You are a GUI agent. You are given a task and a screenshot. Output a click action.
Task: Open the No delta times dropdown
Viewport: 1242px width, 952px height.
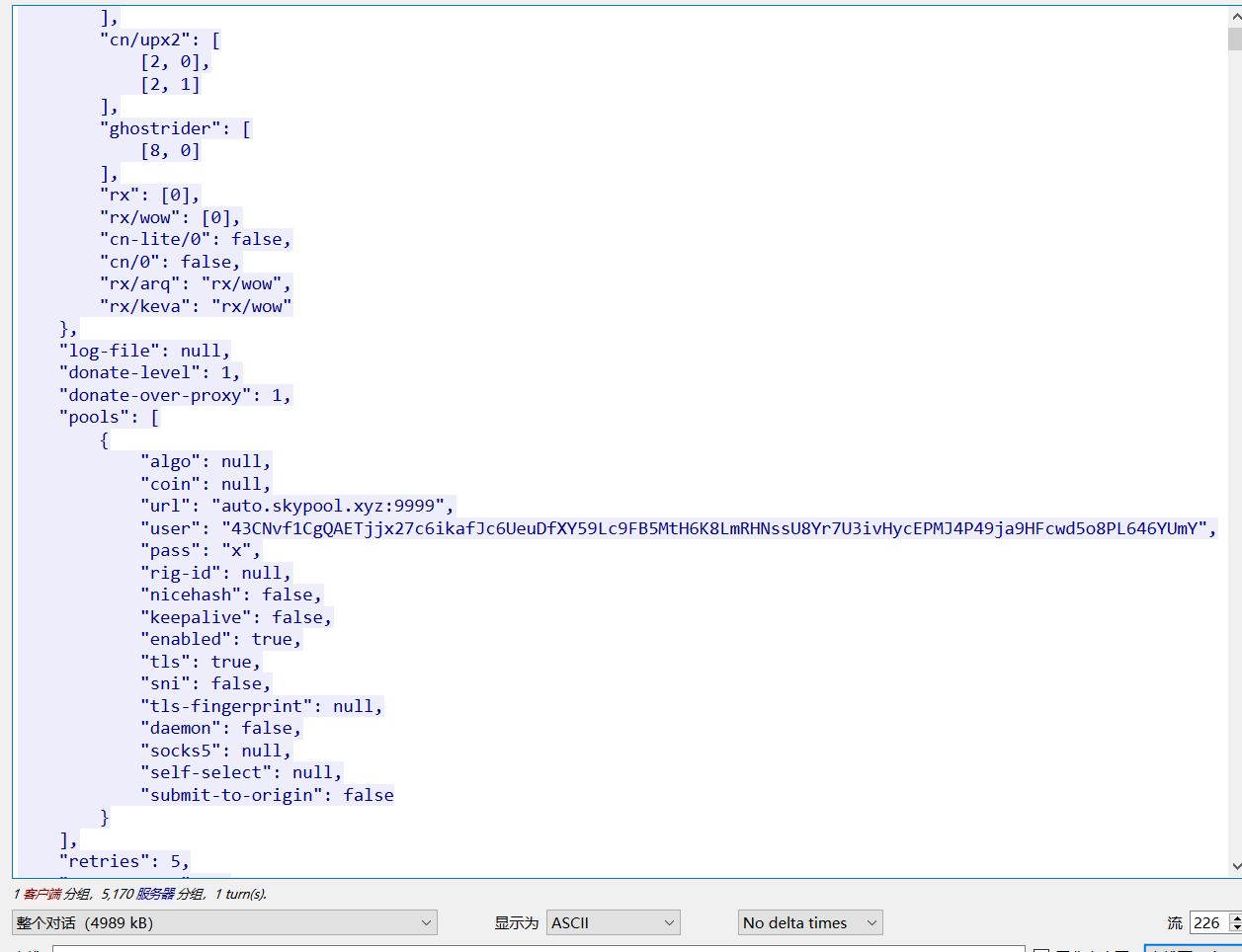click(809, 922)
